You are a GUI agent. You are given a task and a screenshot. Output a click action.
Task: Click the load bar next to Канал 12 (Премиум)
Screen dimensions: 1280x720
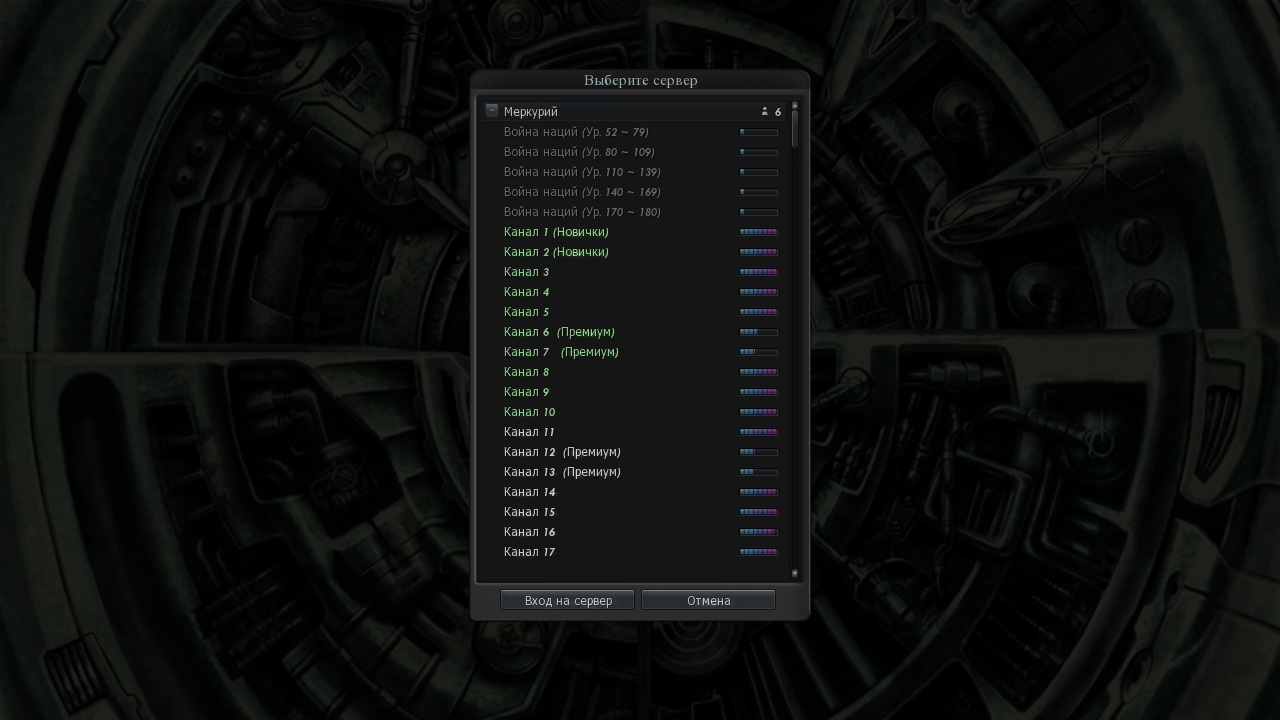pyautogui.click(x=758, y=452)
